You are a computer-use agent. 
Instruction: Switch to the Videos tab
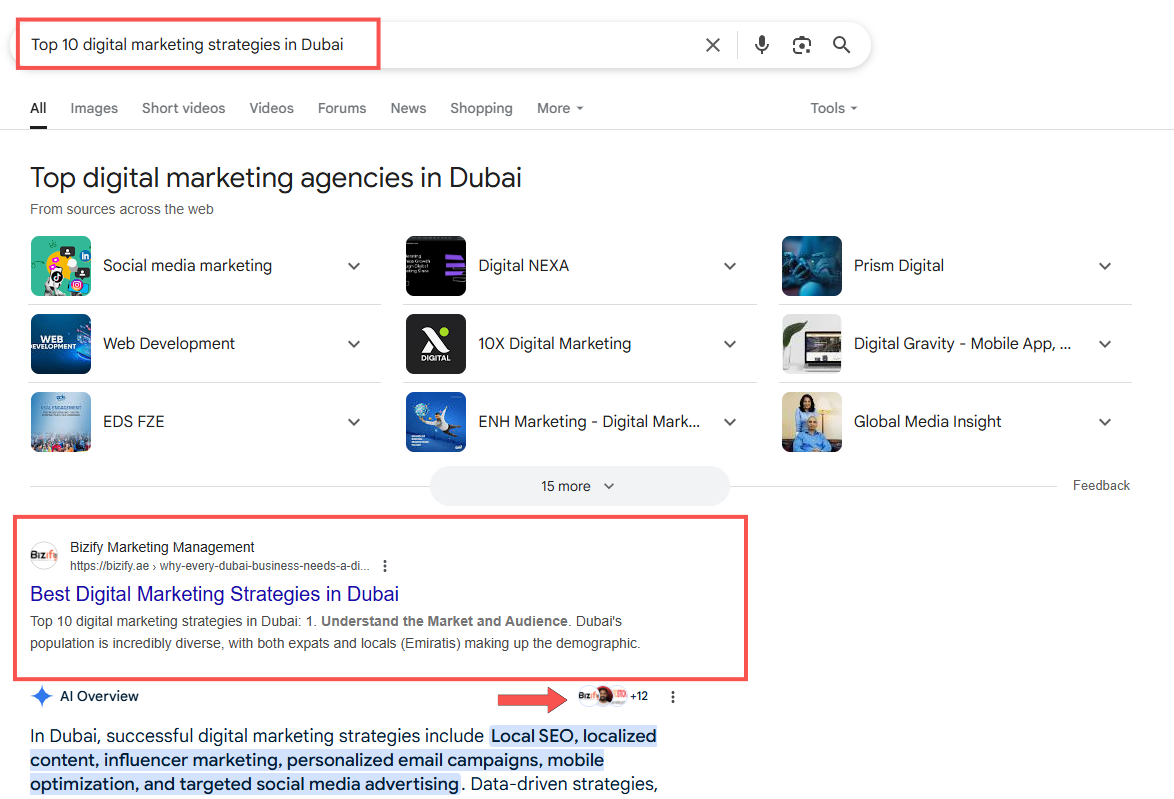pyautogui.click(x=272, y=109)
